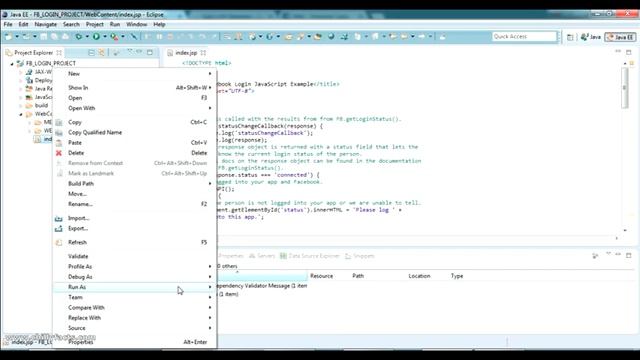
Task: Open Compare With submenu
Action: tap(135, 307)
